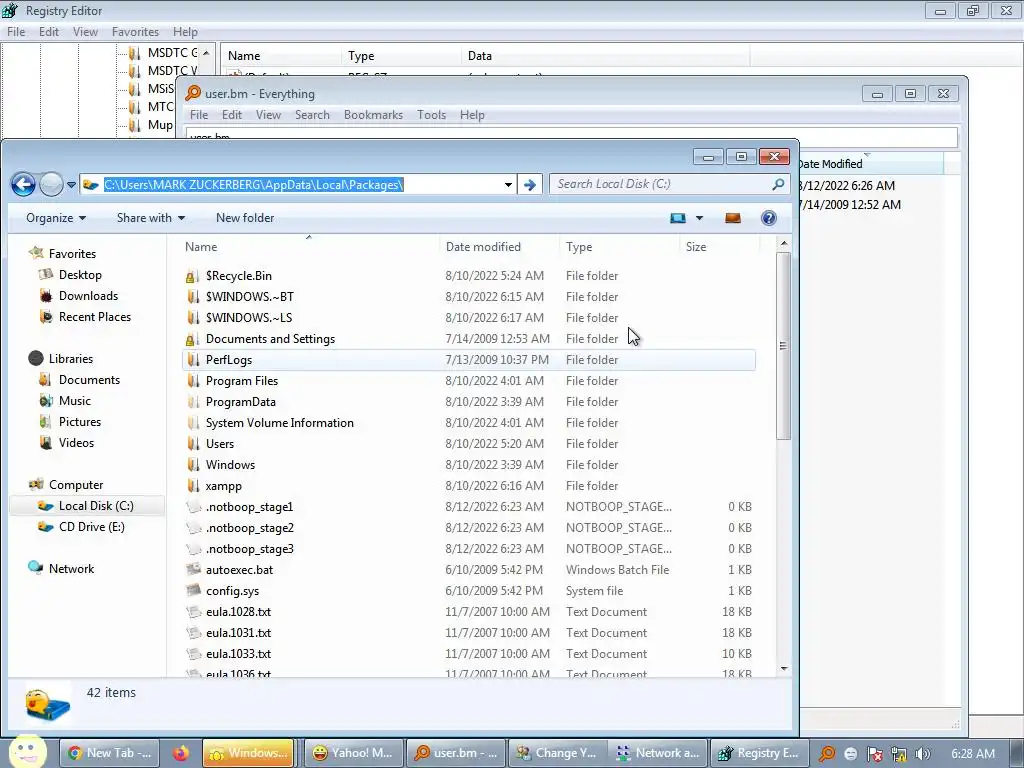Select the $Recycle.Bin folder icon
The width and height of the screenshot is (1024, 768).
[x=192, y=276]
